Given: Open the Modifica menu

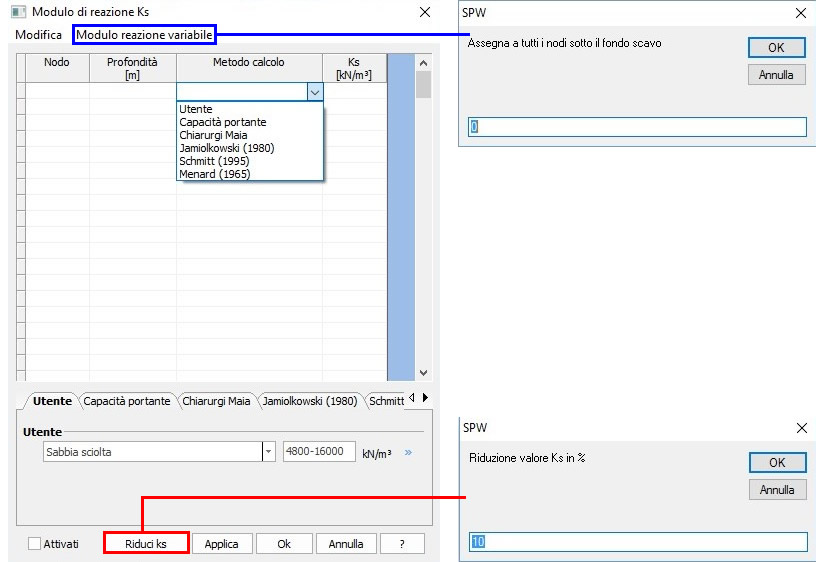Looking at the screenshot, I should pyautogui.click(x=38, y=35).
